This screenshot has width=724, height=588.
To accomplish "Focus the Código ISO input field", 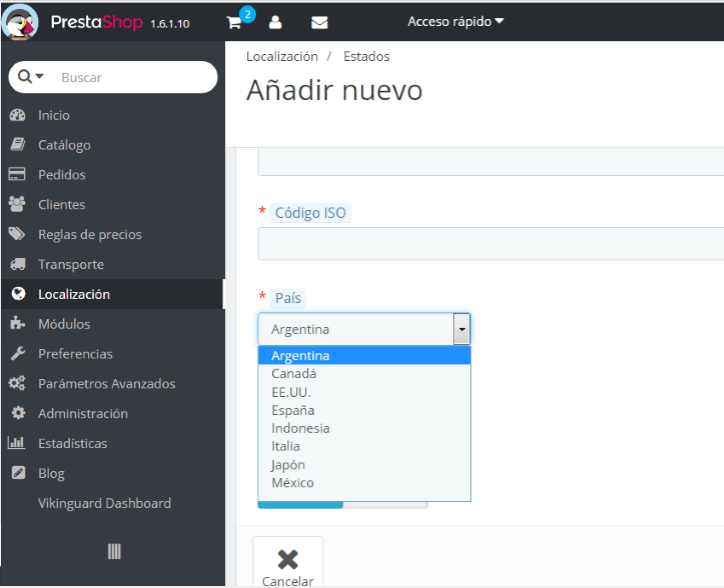I will (x=490, y=243).
